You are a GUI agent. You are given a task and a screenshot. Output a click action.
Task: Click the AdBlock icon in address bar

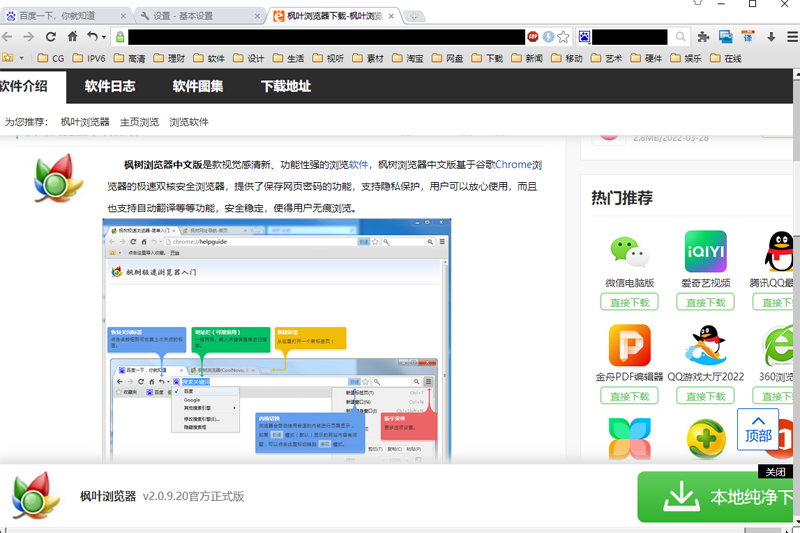pos(533,37)
